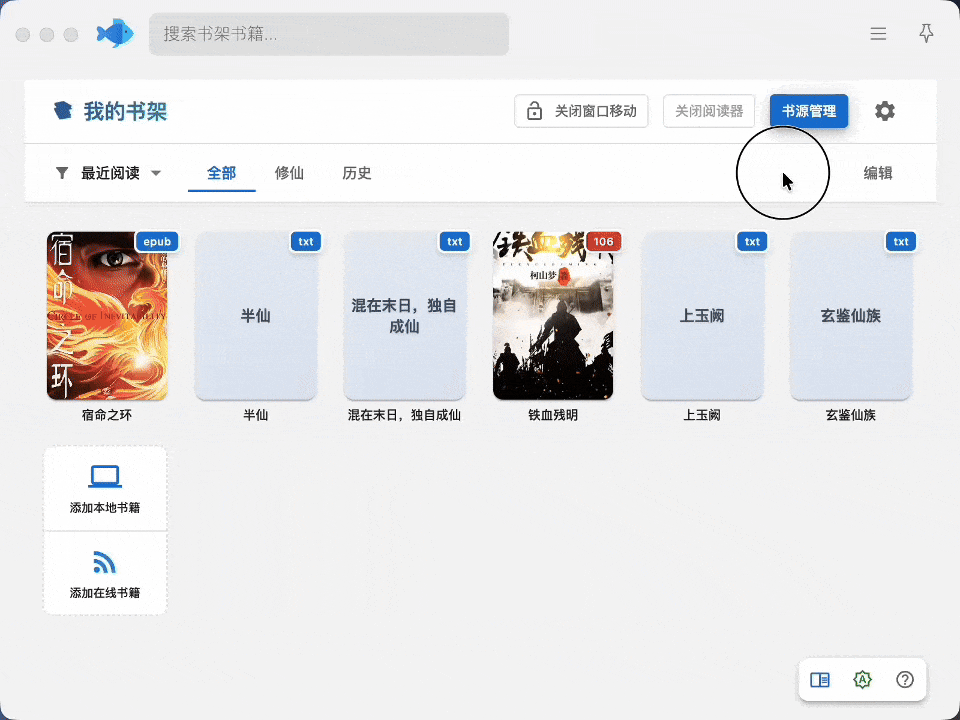
Task: Click 添加在线书籍 card
Action: (105, 574)
